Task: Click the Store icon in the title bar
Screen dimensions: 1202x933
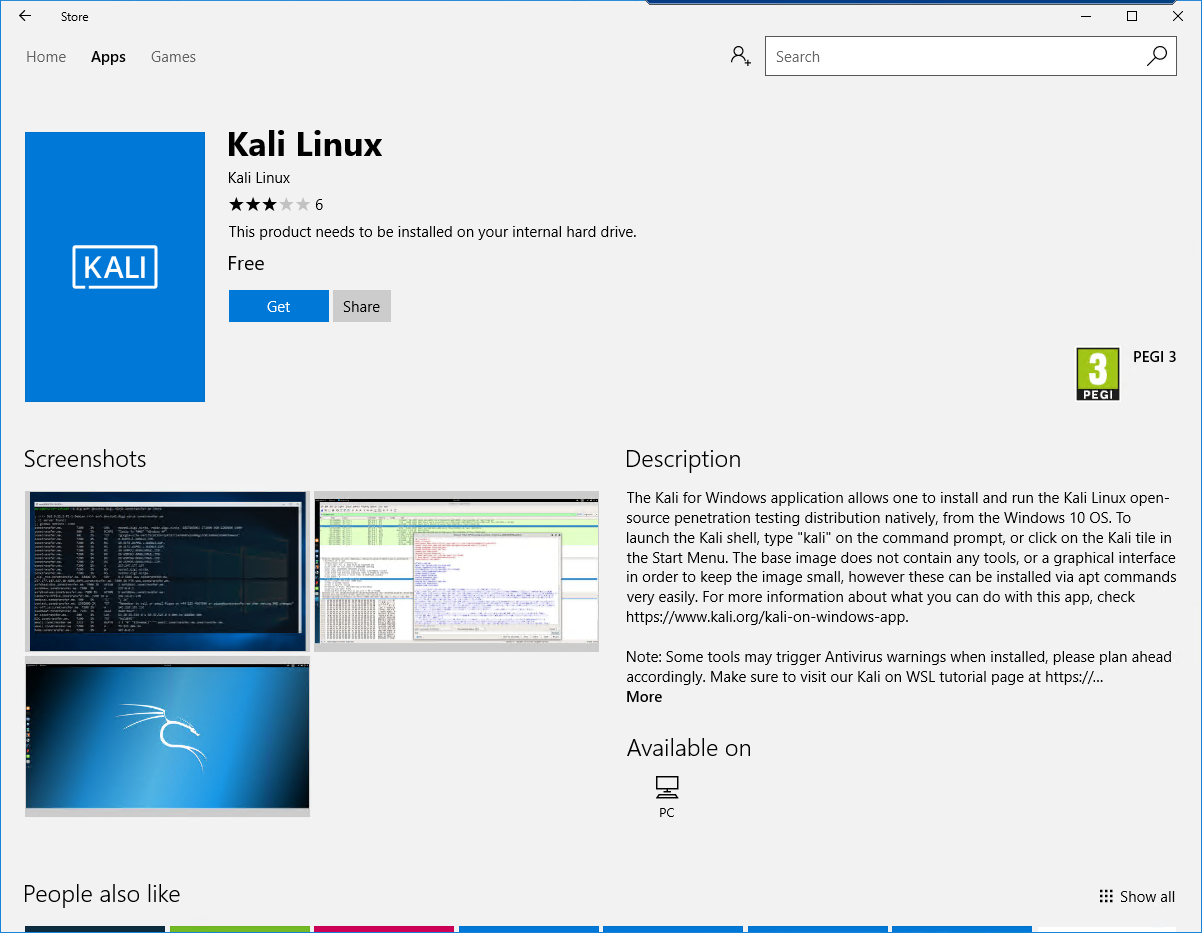Action: coord(74,16)
